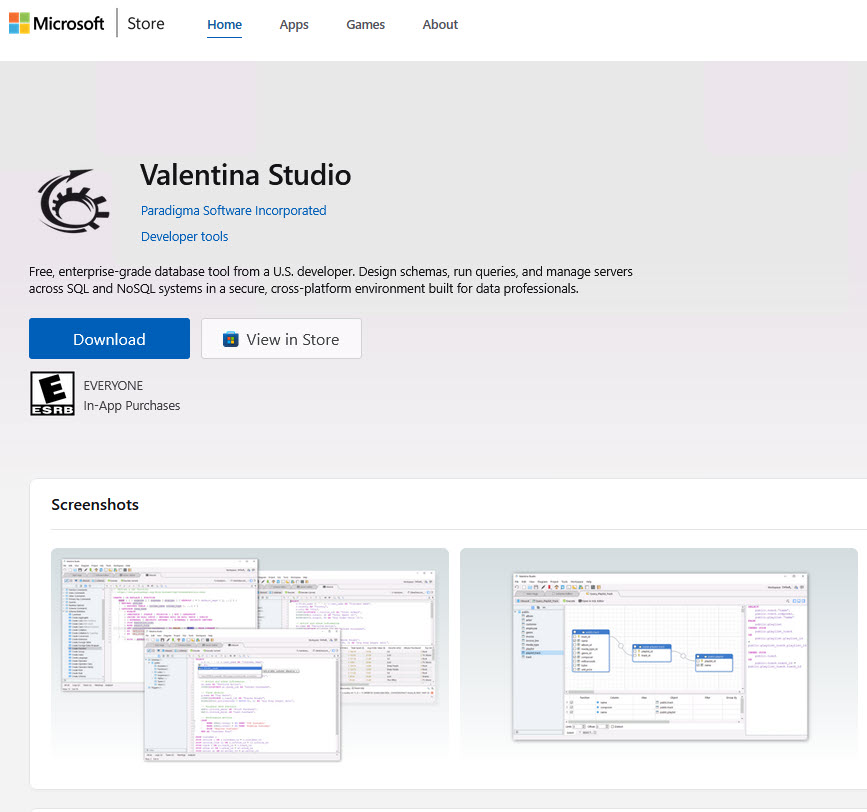Open the Developer tools category link
Screen dimensions: 867x812
(x=184, y=237)
